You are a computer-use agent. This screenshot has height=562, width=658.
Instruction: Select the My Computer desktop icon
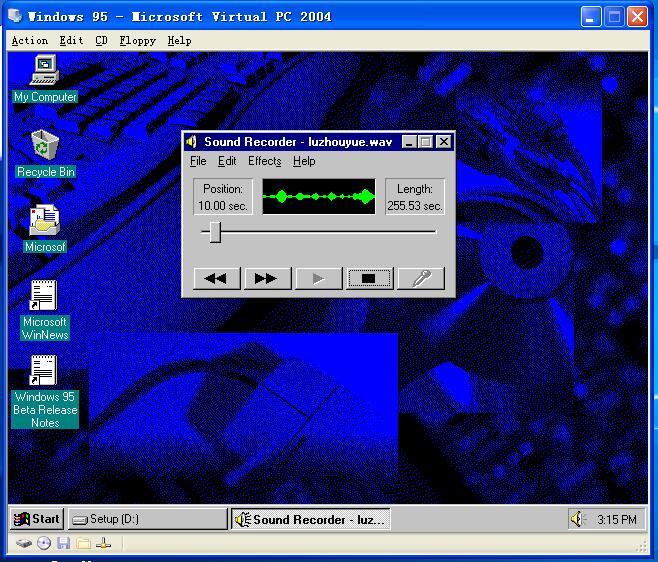click(x=45, y=79)
